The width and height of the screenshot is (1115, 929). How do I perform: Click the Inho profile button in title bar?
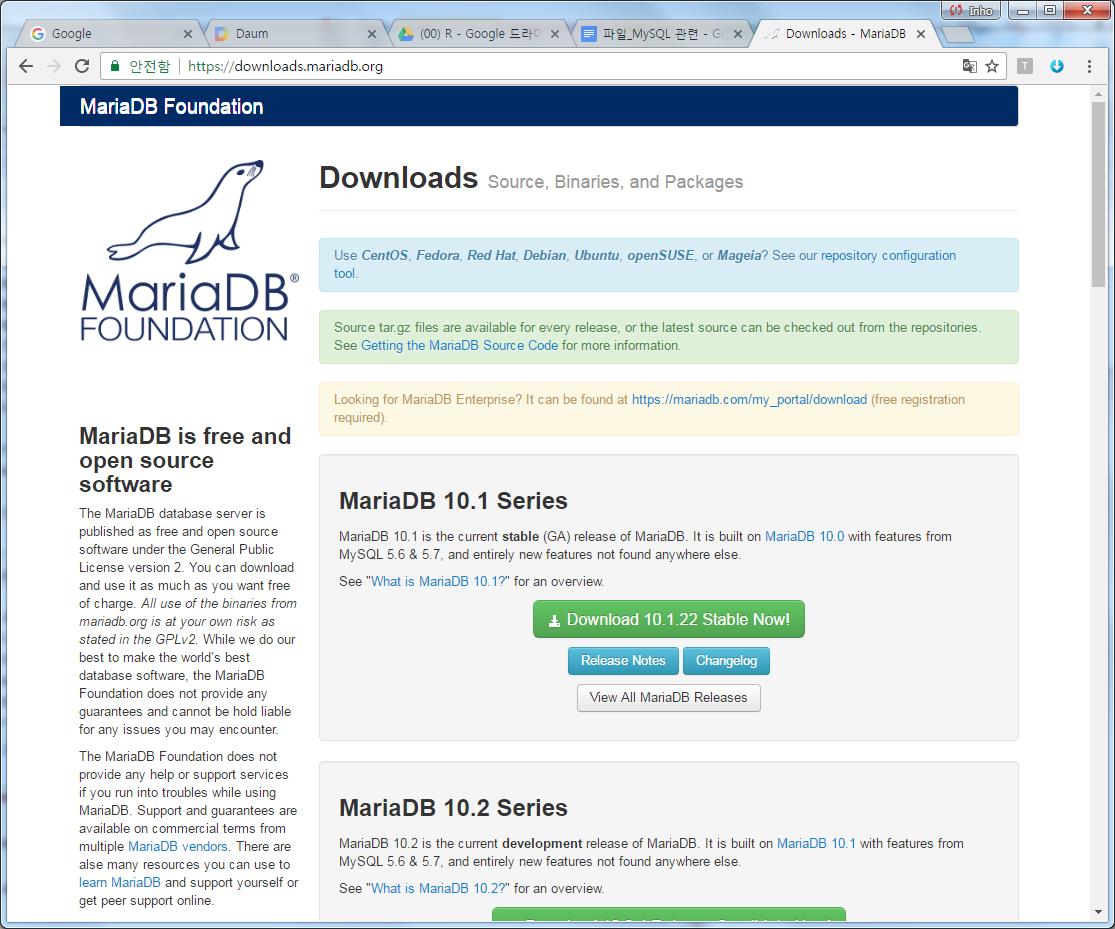[971, 11]
